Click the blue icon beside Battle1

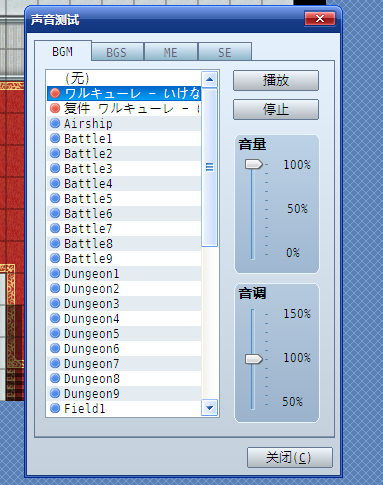click(55, 138)
